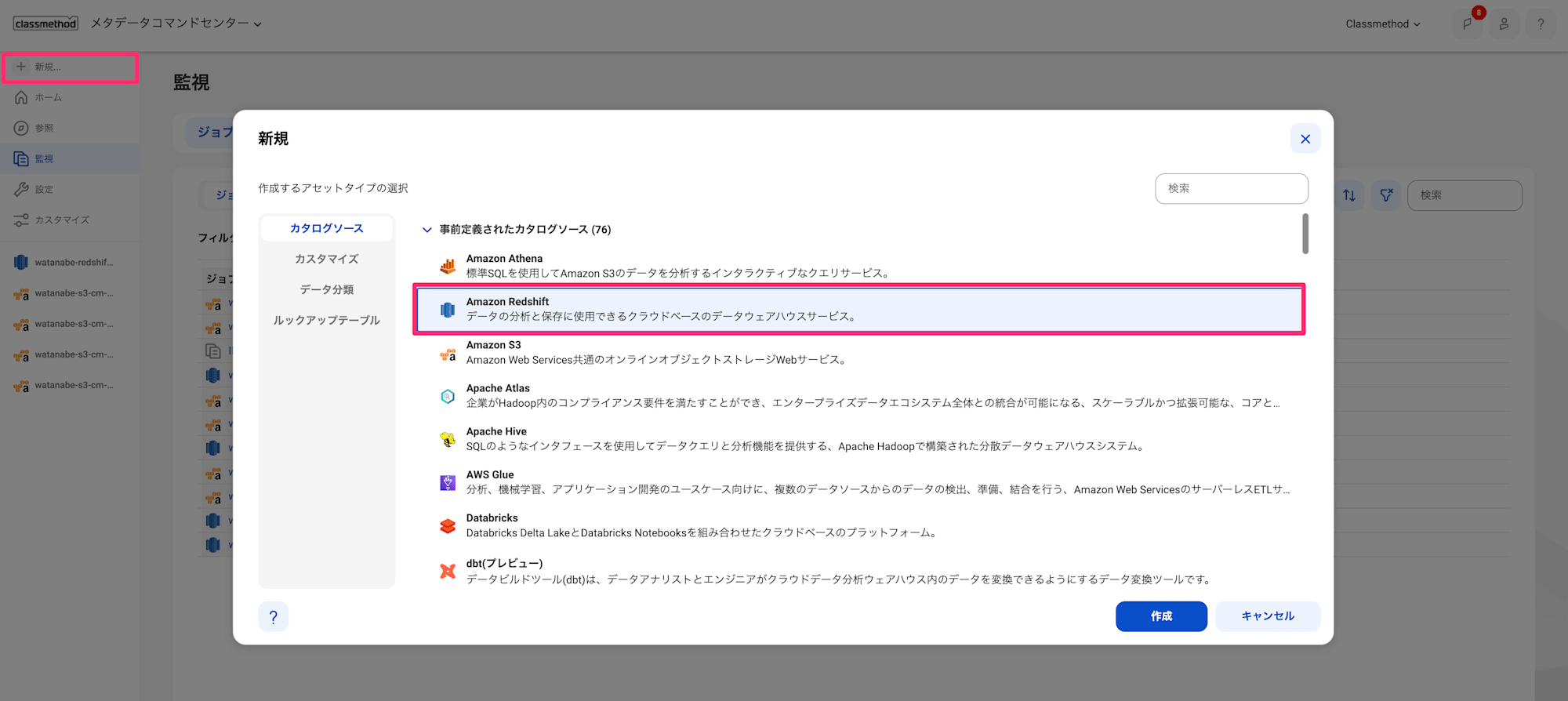Click the 新規... button in sidebar
The height and width of the screenshot is (701, 1568).
[70, 67]
